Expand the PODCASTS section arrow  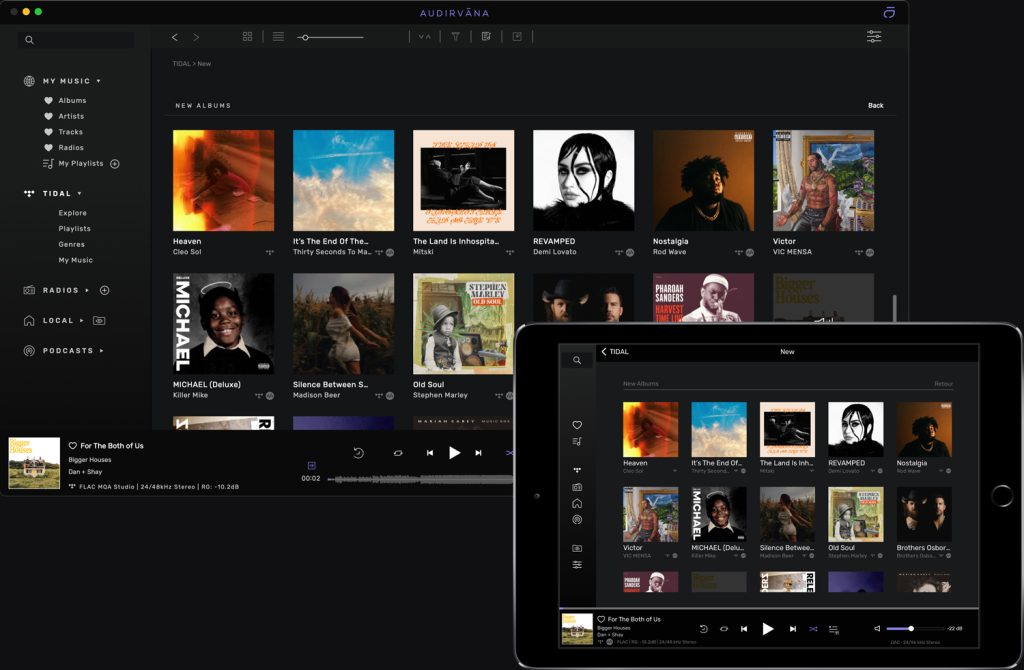pos(101,351)
